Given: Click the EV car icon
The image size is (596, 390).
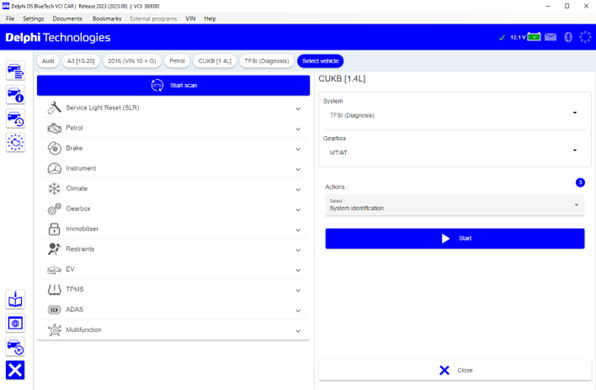Looking at the screenshot, I should [54, 270].
